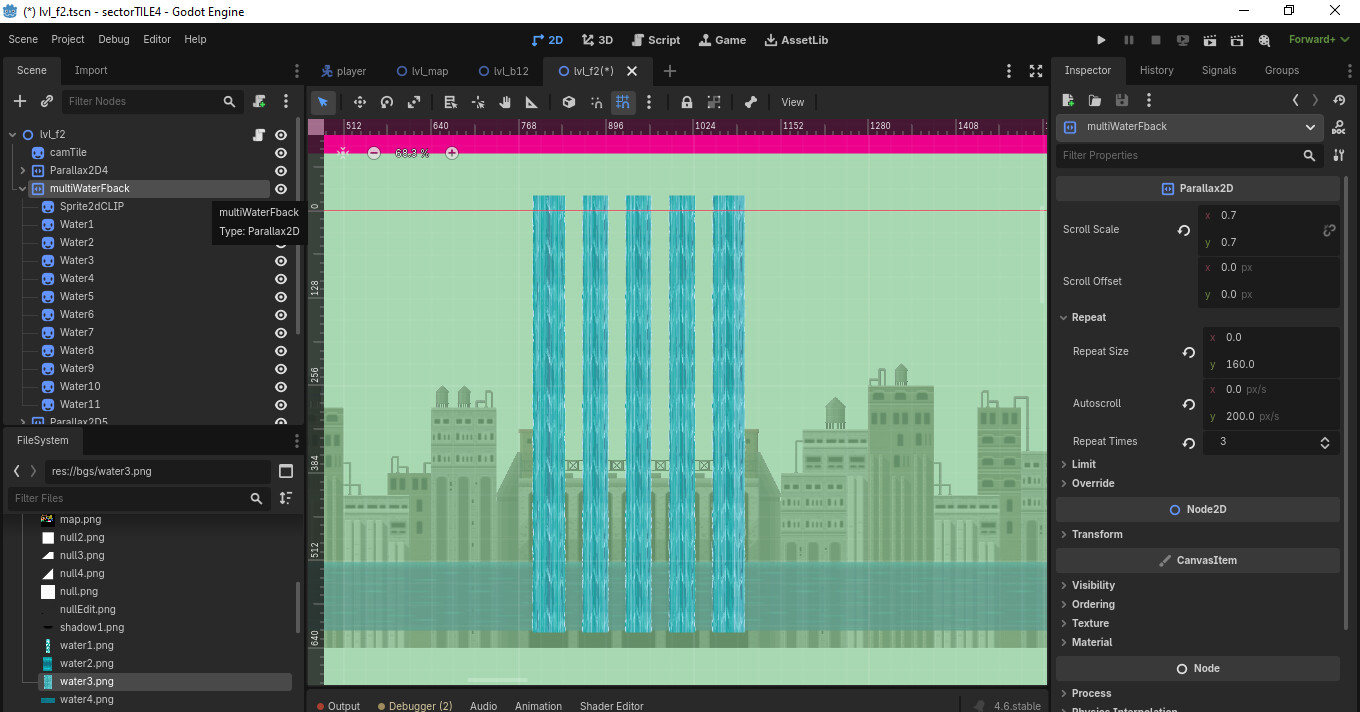
Task: Toggle visibility of camTile node
Action: pos(281,153)
